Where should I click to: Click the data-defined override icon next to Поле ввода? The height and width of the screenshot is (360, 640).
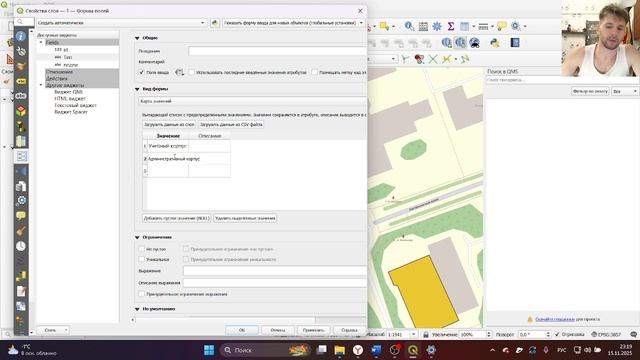(x=179, y=72)
